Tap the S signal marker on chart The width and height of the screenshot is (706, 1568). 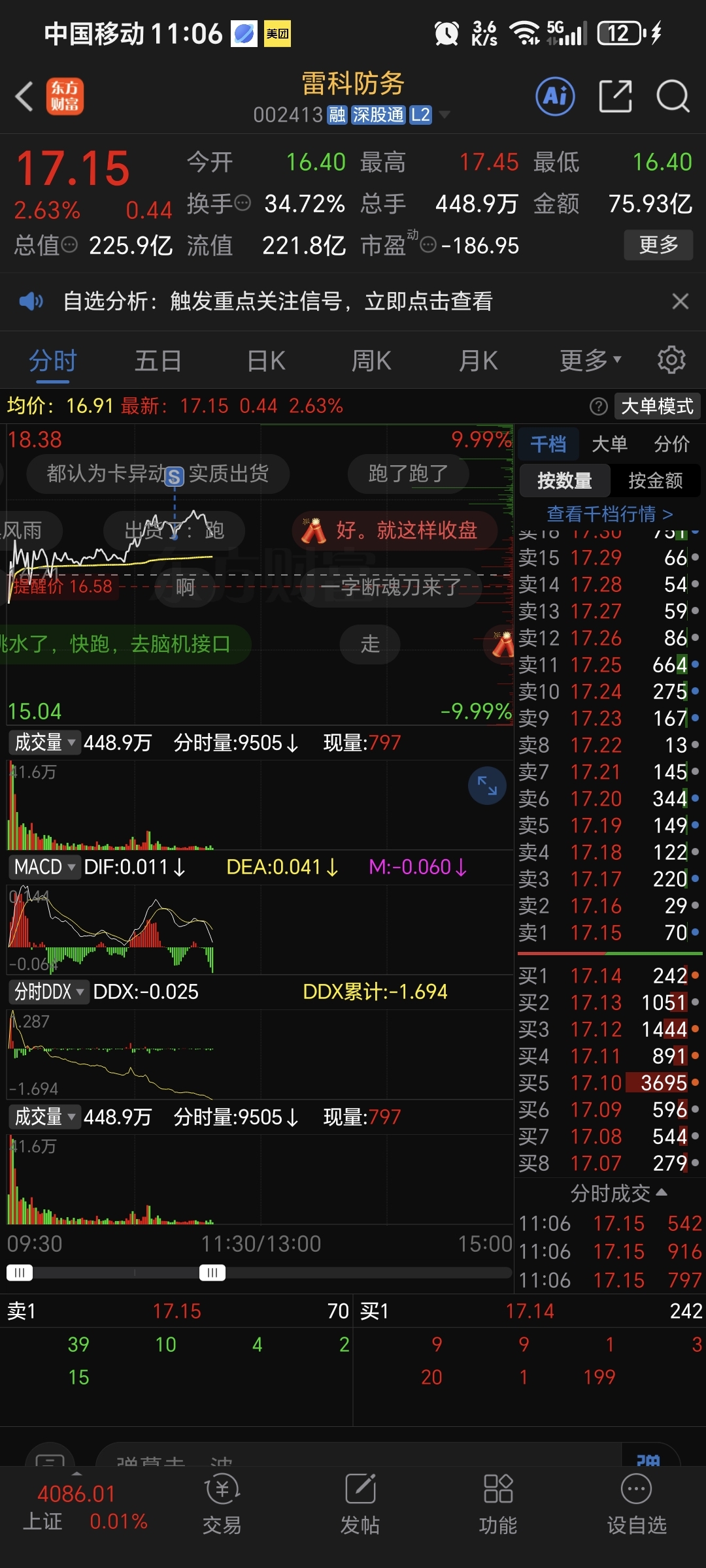pyautogui.click(x=174, y=476)
